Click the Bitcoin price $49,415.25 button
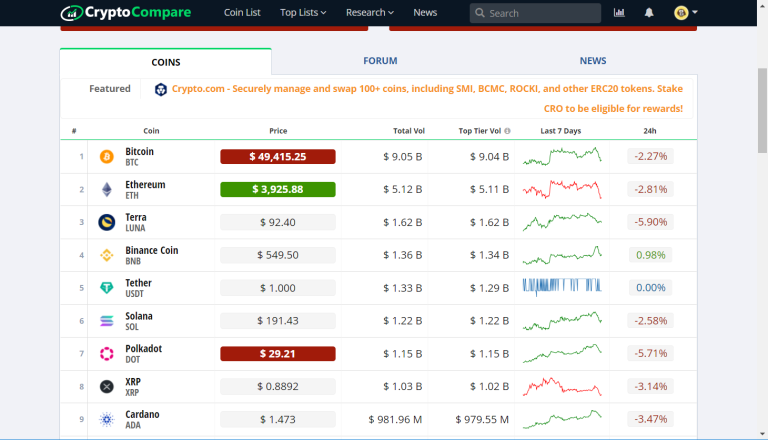This screenshot has width=768, height=440. tap(277, 157)
